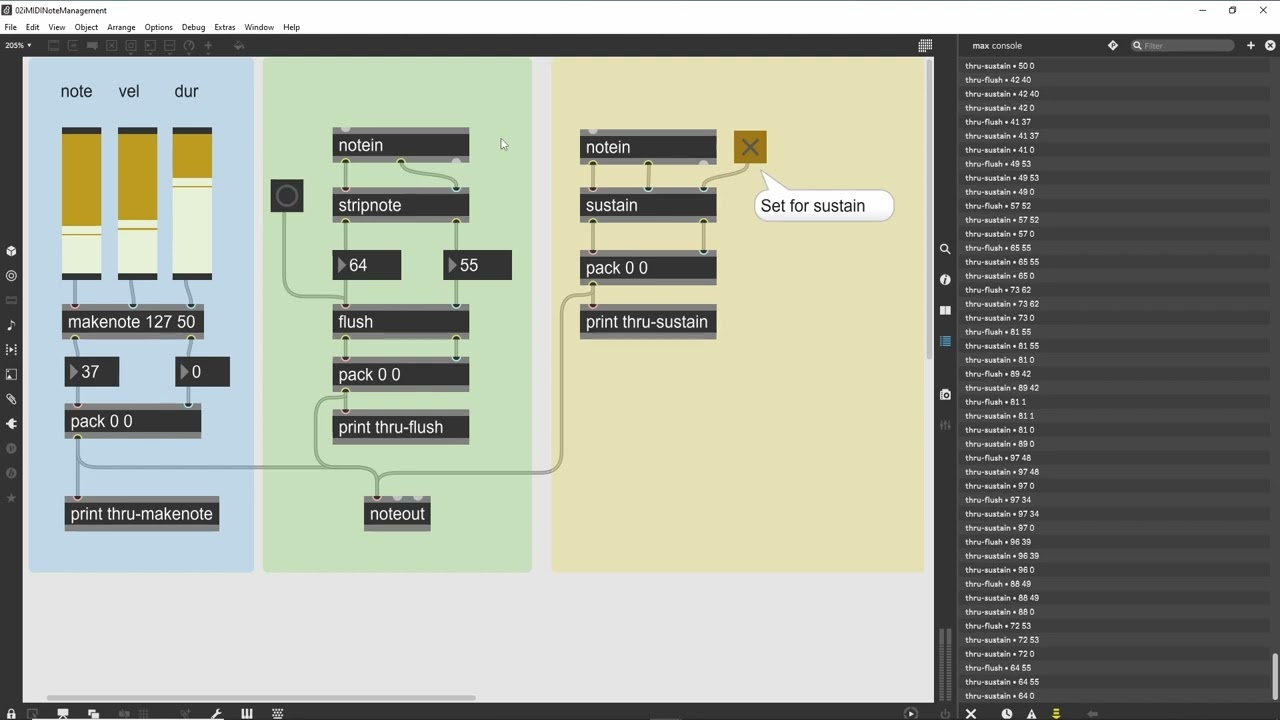Close the max console panel
The image size is (1280, 720).
click(x=1270, y=45)
